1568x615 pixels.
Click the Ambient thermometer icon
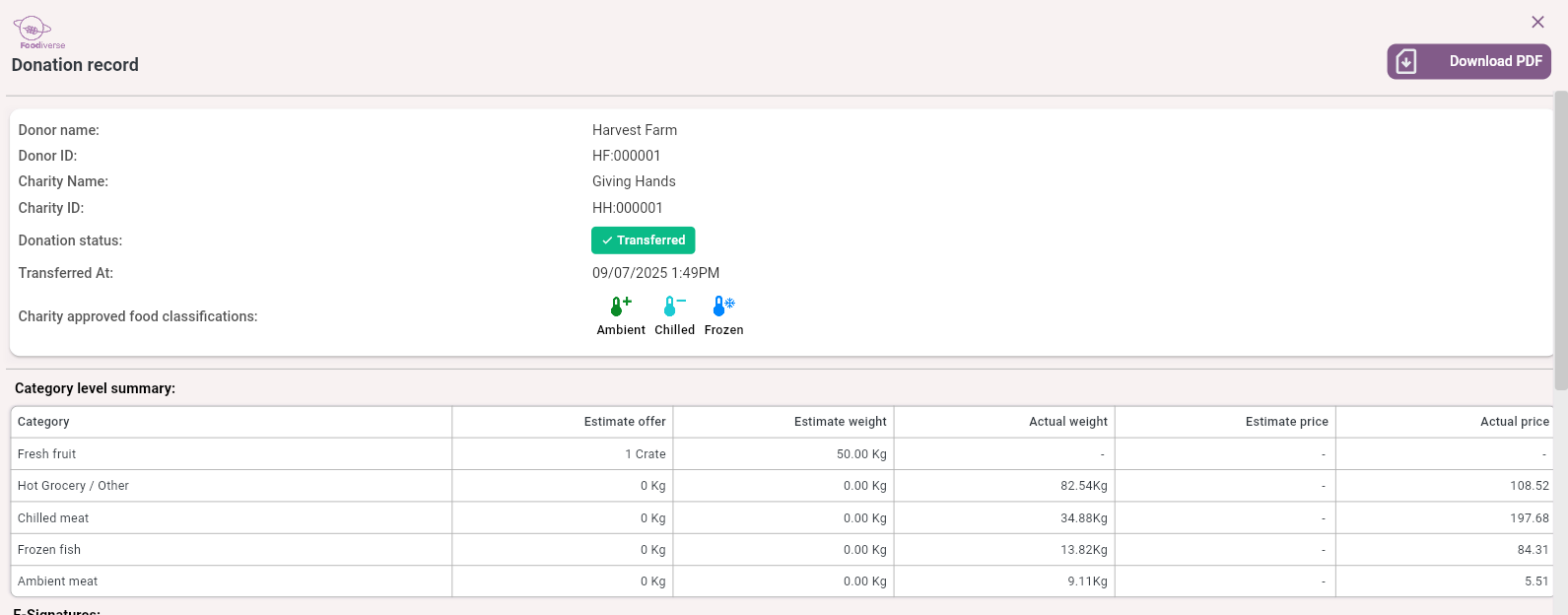(620, 307)
